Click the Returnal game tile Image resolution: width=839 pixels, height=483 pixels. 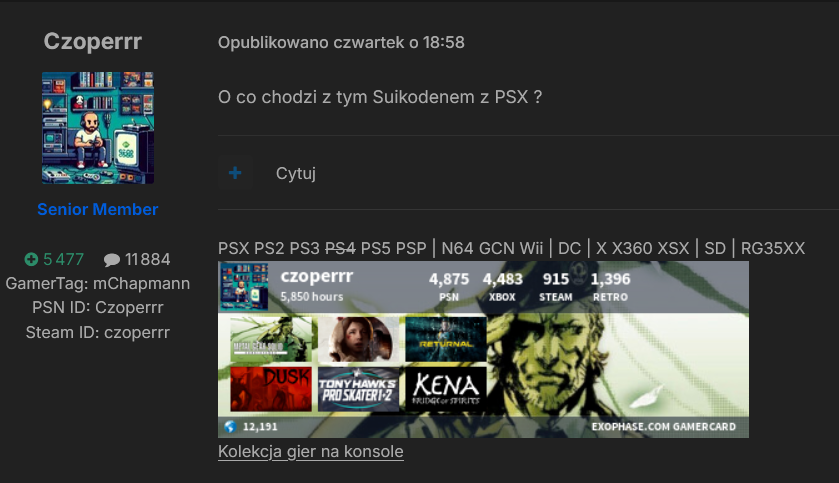click(x=446, y=340)
